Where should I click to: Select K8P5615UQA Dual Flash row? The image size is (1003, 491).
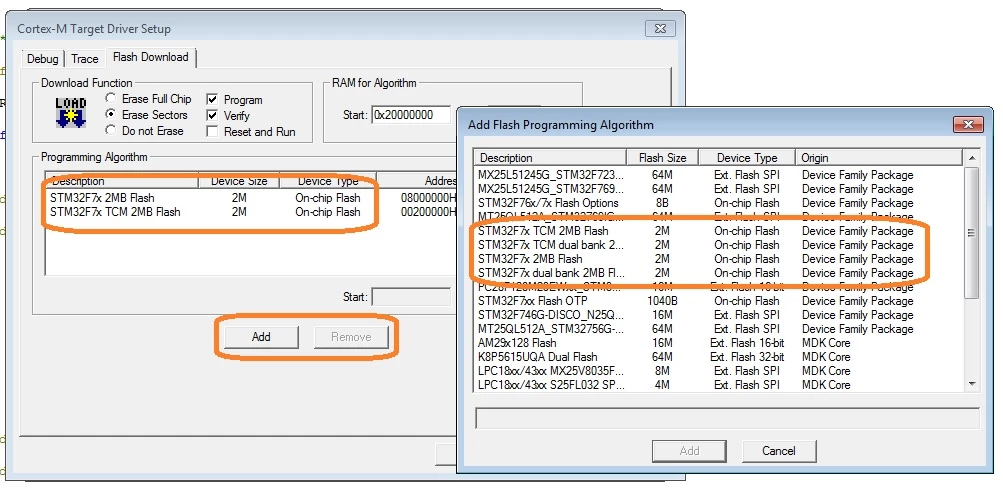[718, 357]
